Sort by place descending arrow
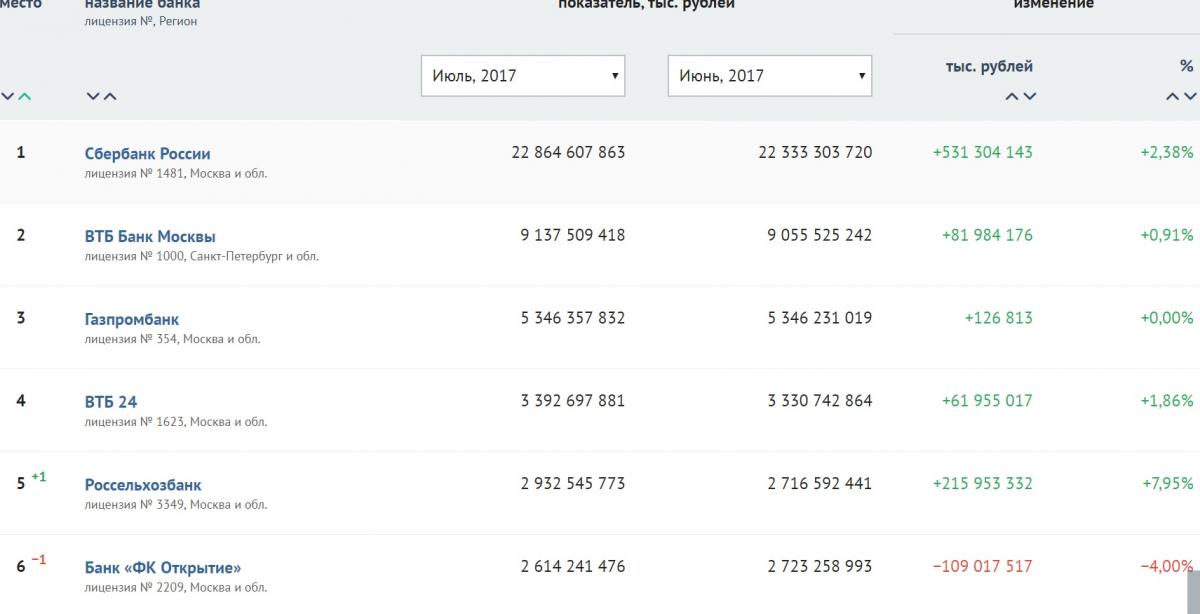1200x614 pixels. 8,97
